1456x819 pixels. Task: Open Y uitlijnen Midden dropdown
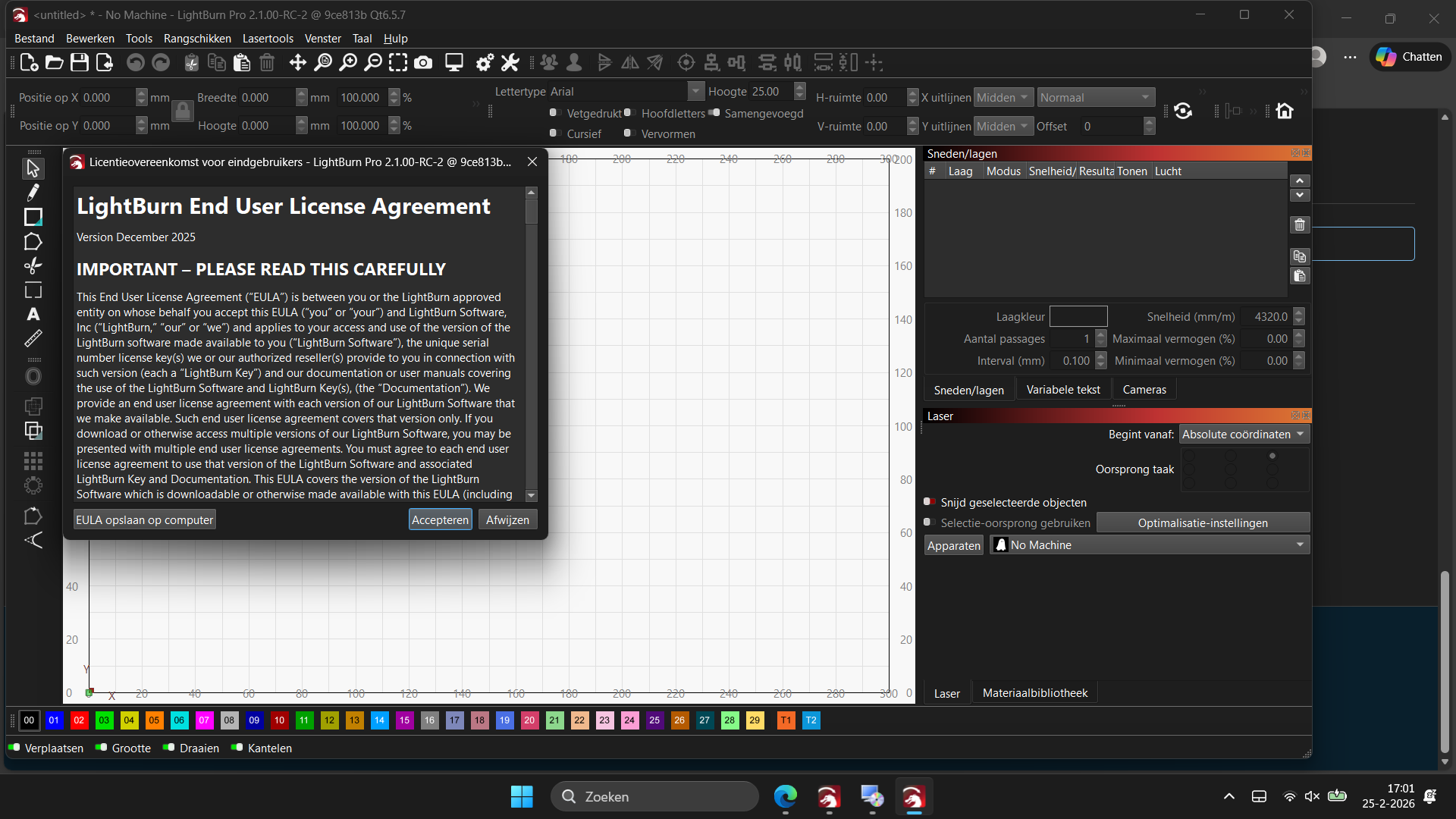tap(1003, 126)
